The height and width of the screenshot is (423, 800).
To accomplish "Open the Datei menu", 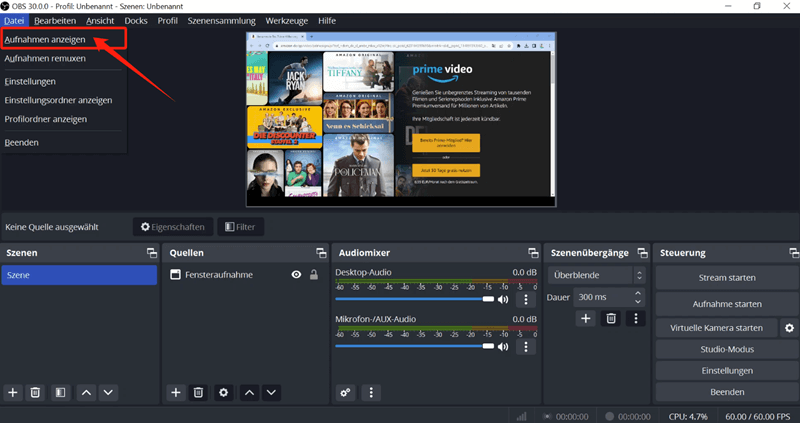I will point(14,20).
